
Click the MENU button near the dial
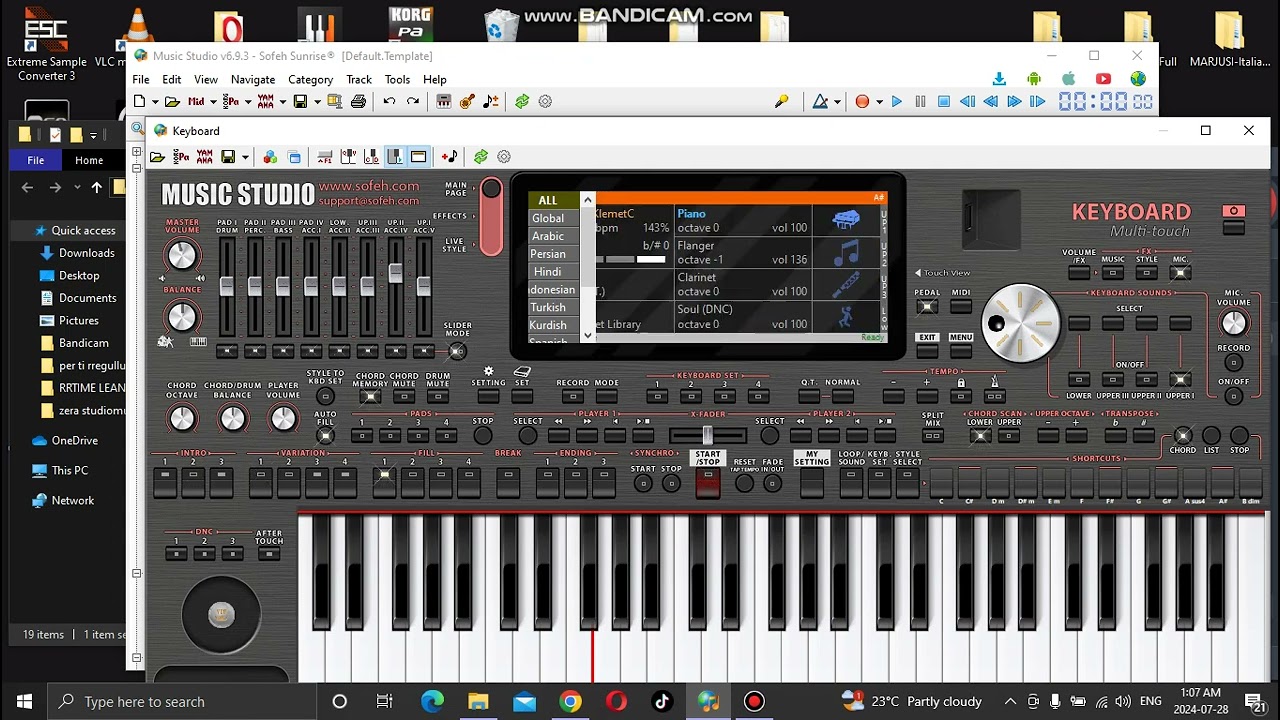[x=961, y=352]
